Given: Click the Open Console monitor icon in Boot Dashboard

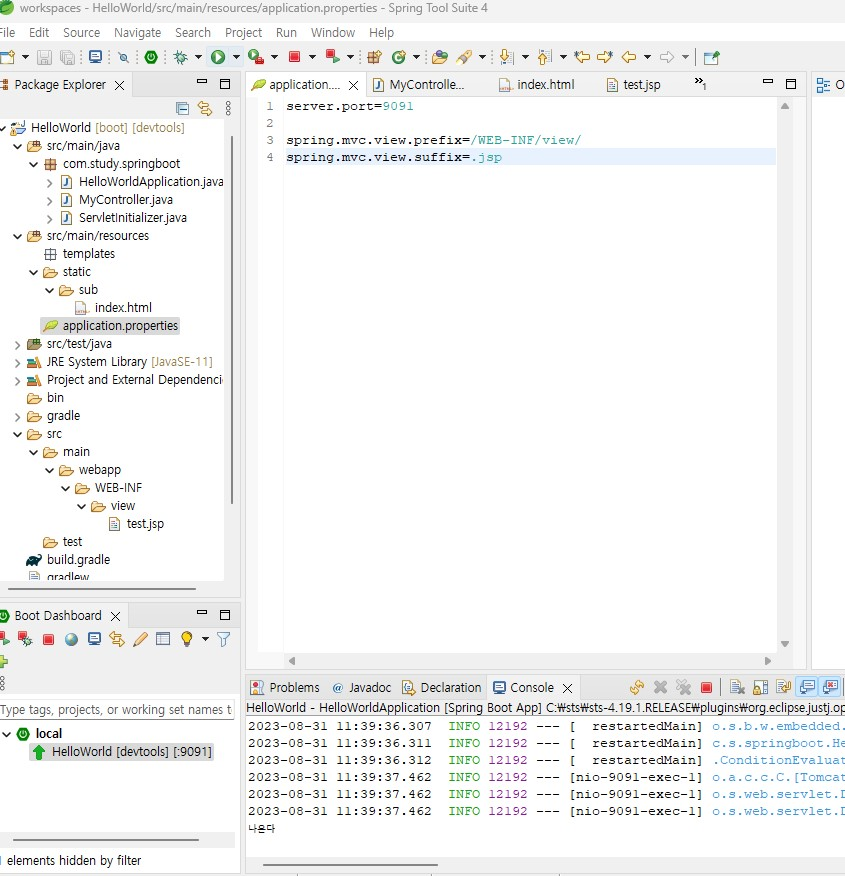Looking at the screenshot, I should (94, 639).
